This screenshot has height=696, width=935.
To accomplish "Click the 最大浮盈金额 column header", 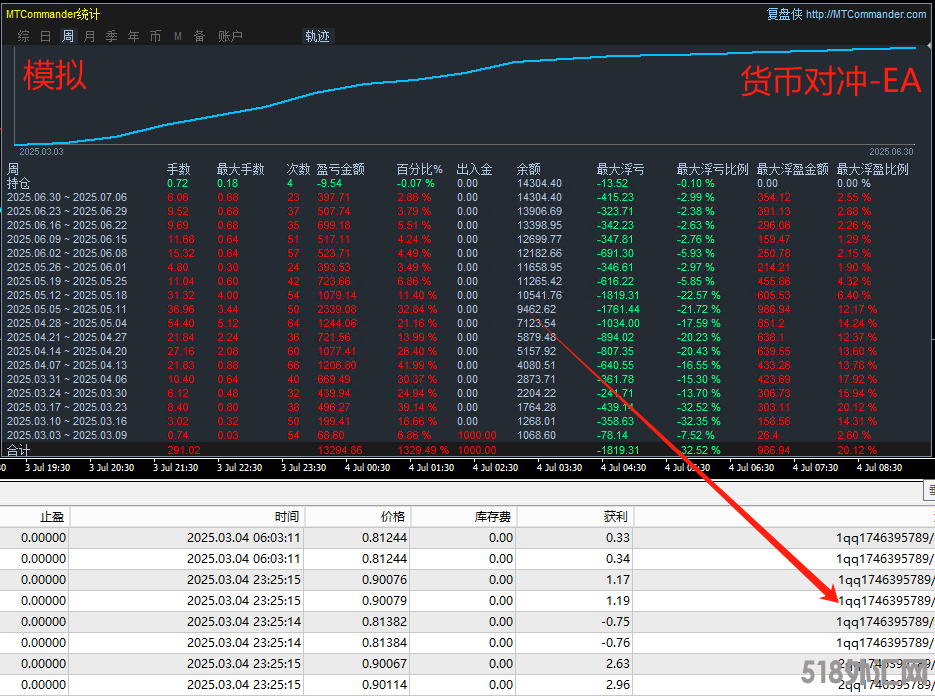I will point(792,169).
